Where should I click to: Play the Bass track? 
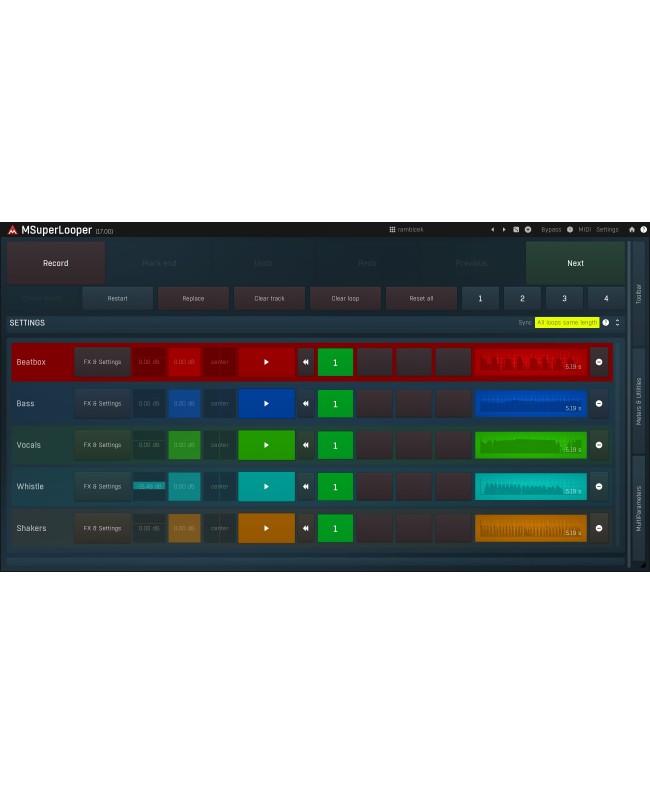coord(266,404)
